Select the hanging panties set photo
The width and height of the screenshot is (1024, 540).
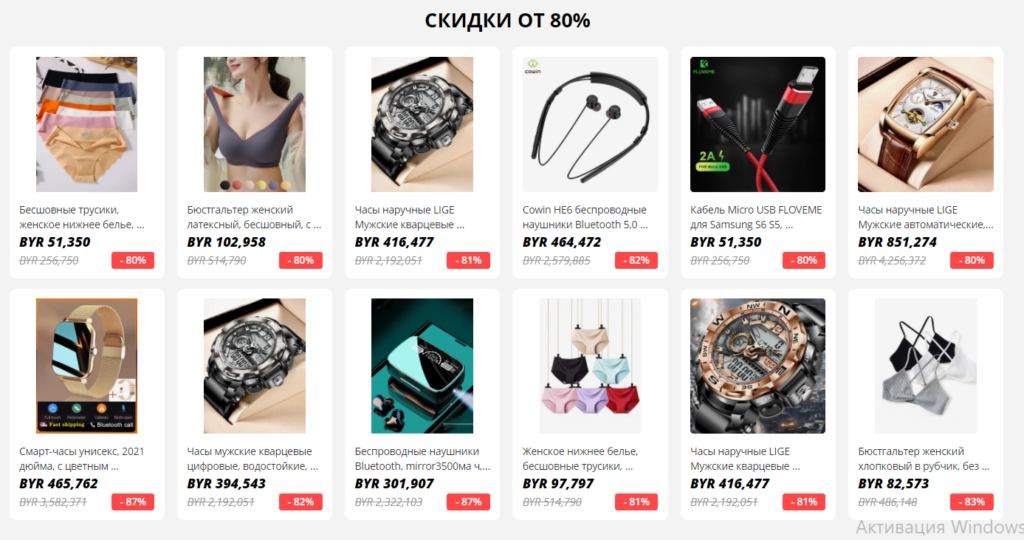tap(590, 366)
